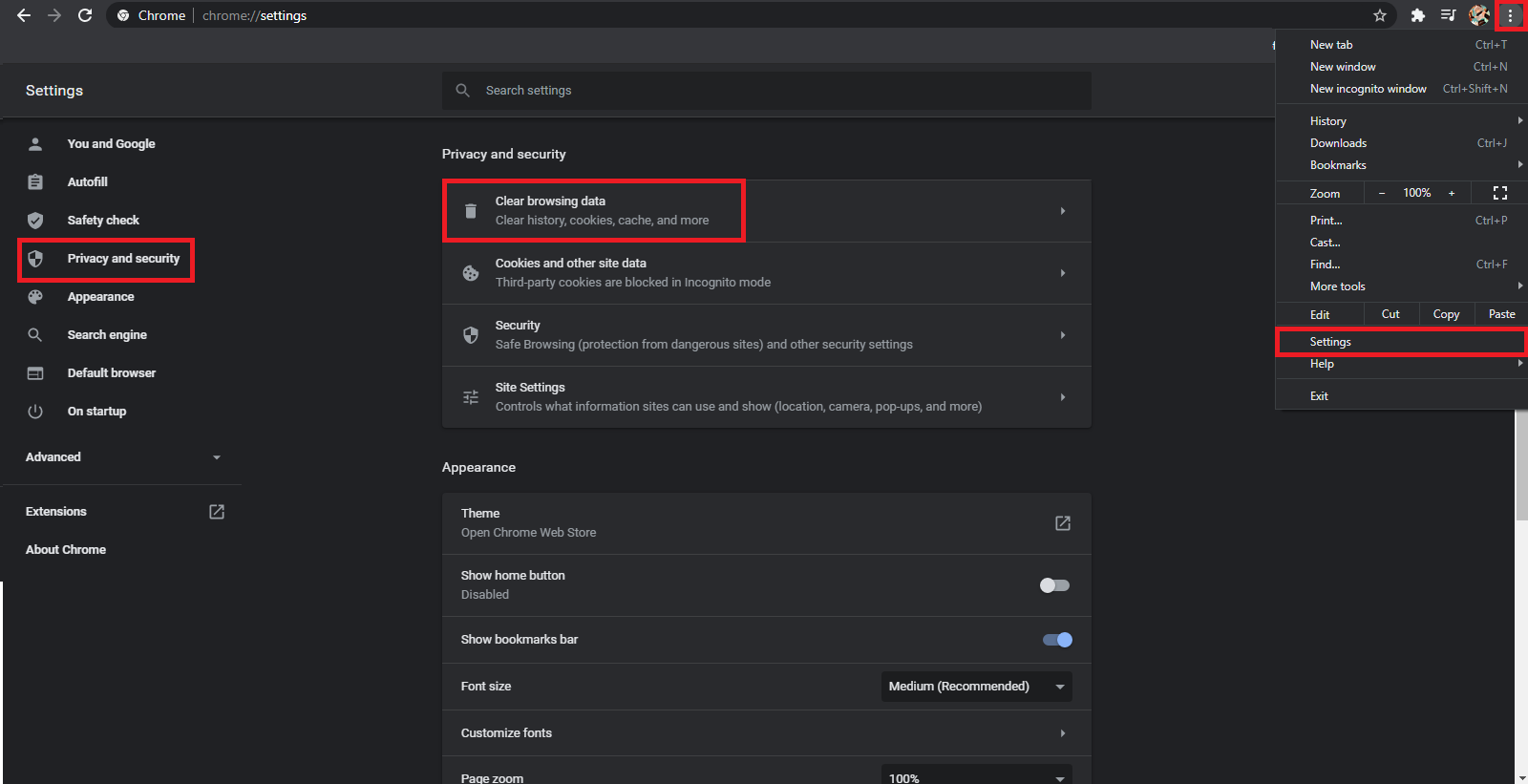Click the cookie icon beside Cookies and other site data

[x=471, y=273]
